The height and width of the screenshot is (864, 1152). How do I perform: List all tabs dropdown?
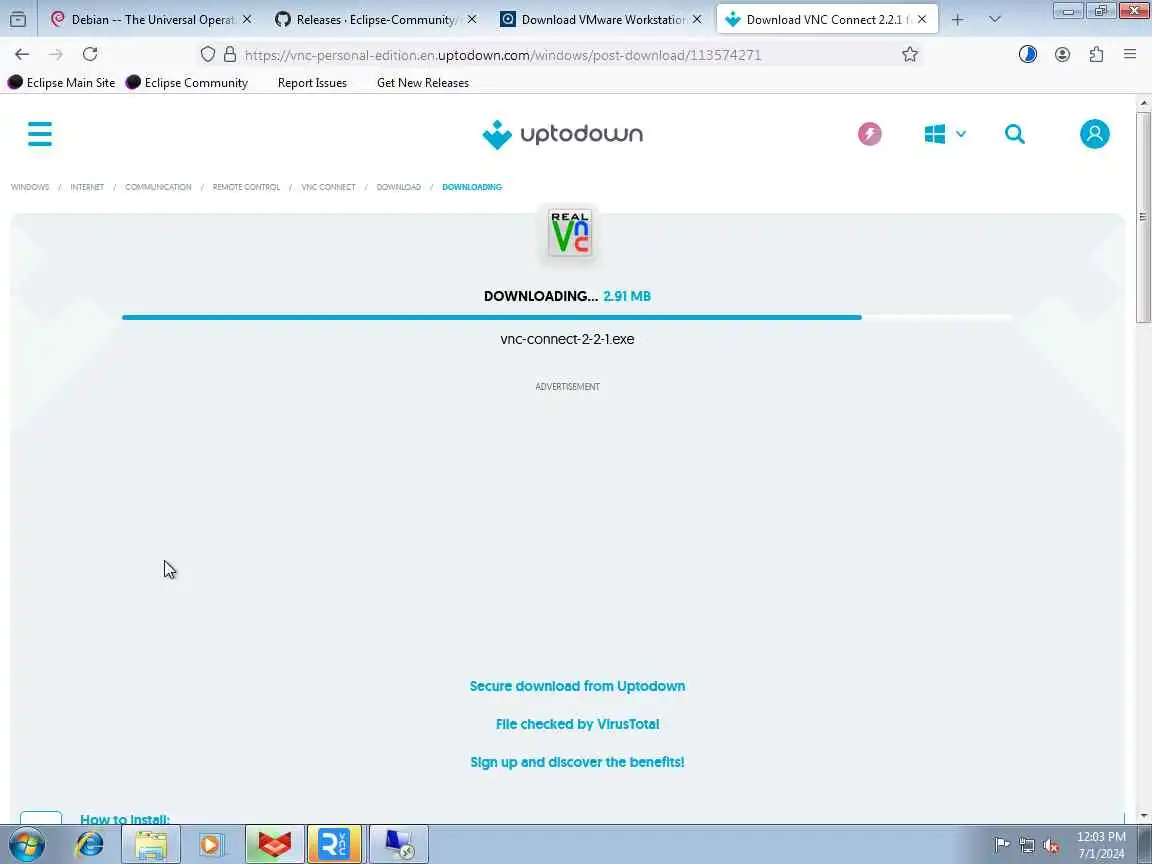(x=995, y=20)
